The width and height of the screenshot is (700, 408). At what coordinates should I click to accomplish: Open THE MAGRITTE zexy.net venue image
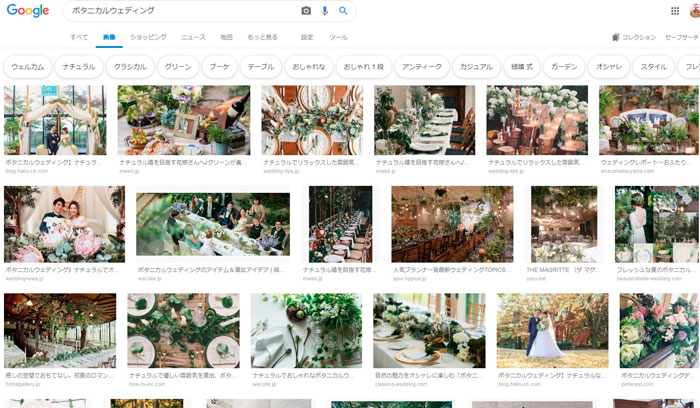[x=564, y=224]
